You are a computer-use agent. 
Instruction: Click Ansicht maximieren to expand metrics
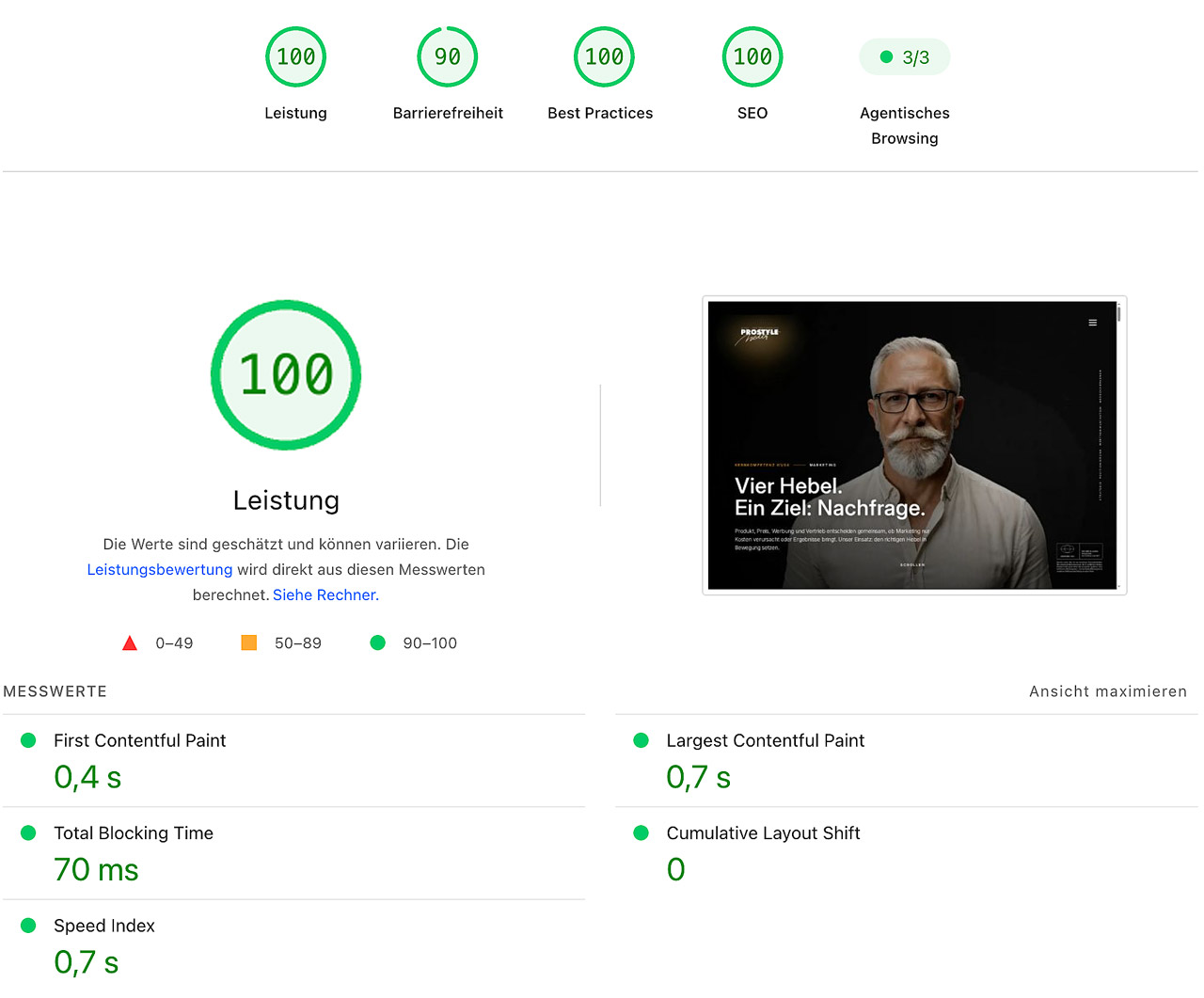point(1108,691)
